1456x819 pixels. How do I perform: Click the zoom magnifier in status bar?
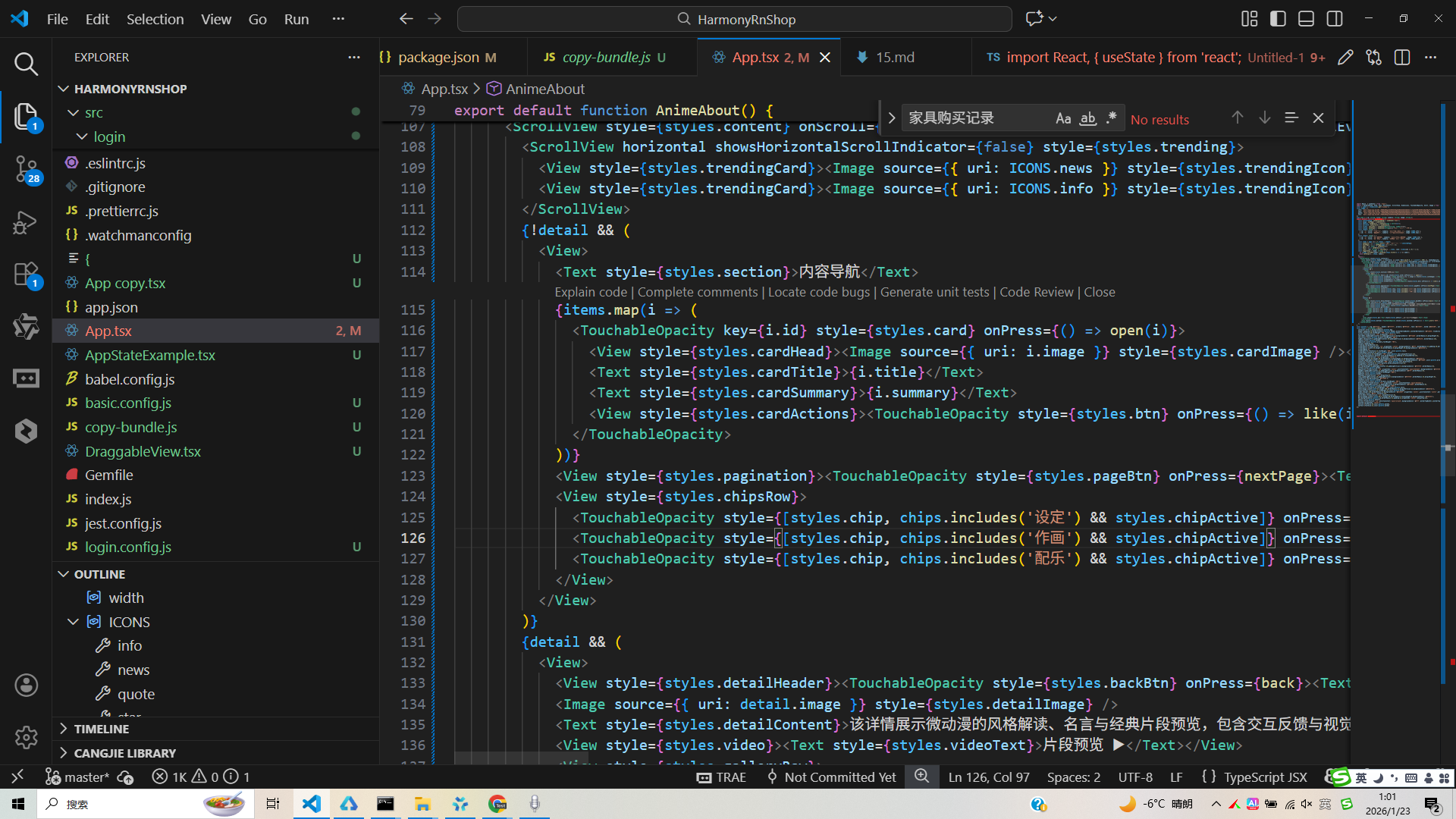coord(921,777)
